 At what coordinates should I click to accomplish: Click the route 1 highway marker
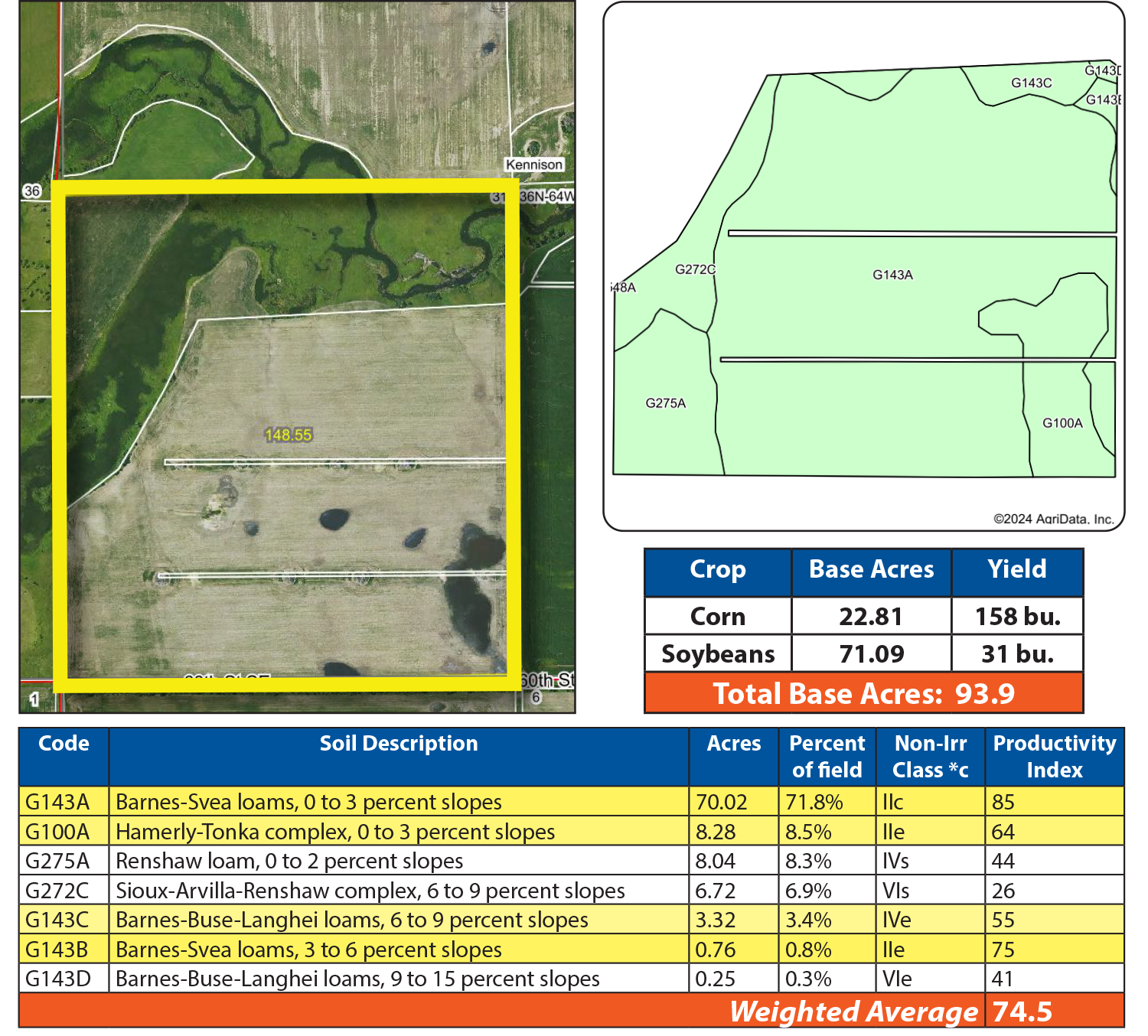(x=34, y=699)
